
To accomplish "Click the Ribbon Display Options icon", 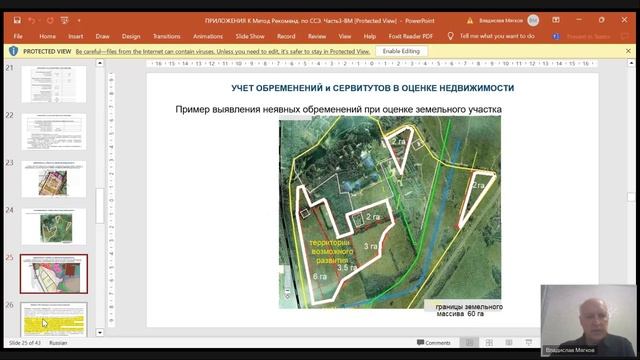I will [x=556, y=20].
